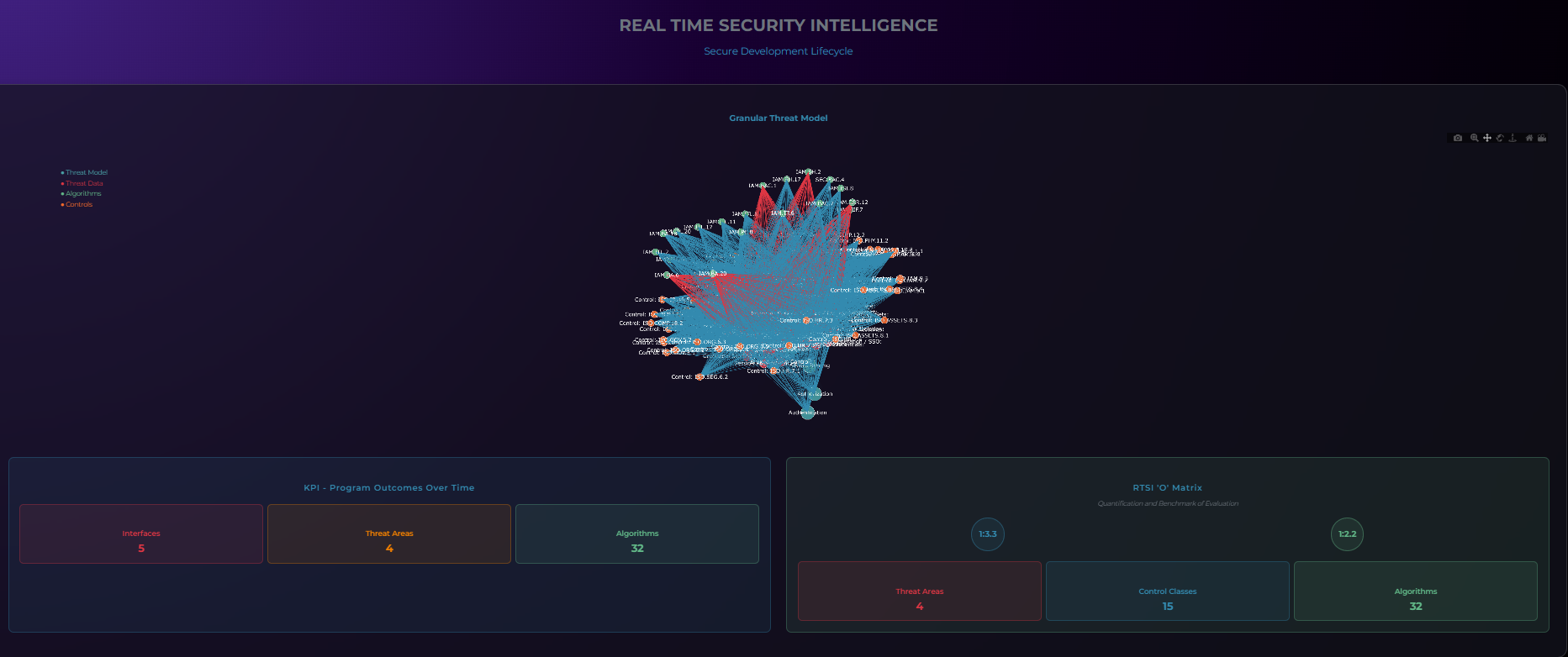
Task: Select the Authentication node in the graph
Action: (807, 413)
